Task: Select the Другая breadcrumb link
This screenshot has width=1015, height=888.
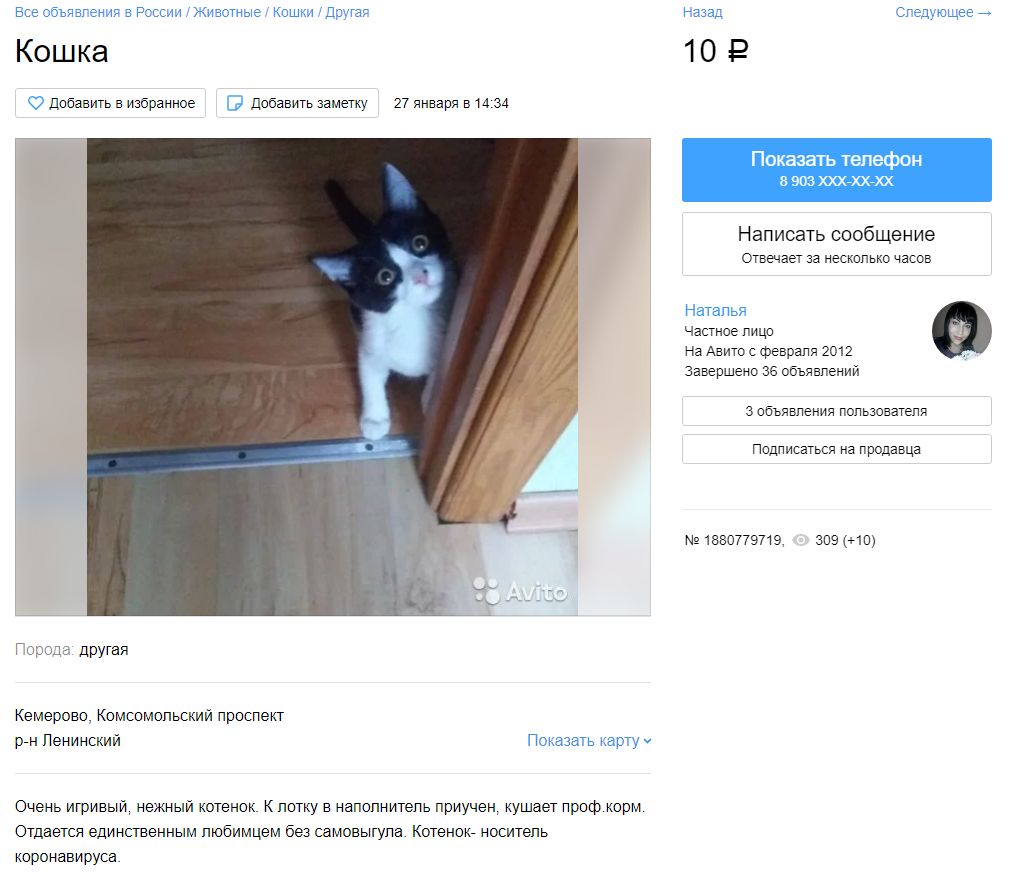Action: (x=347, y=12)
